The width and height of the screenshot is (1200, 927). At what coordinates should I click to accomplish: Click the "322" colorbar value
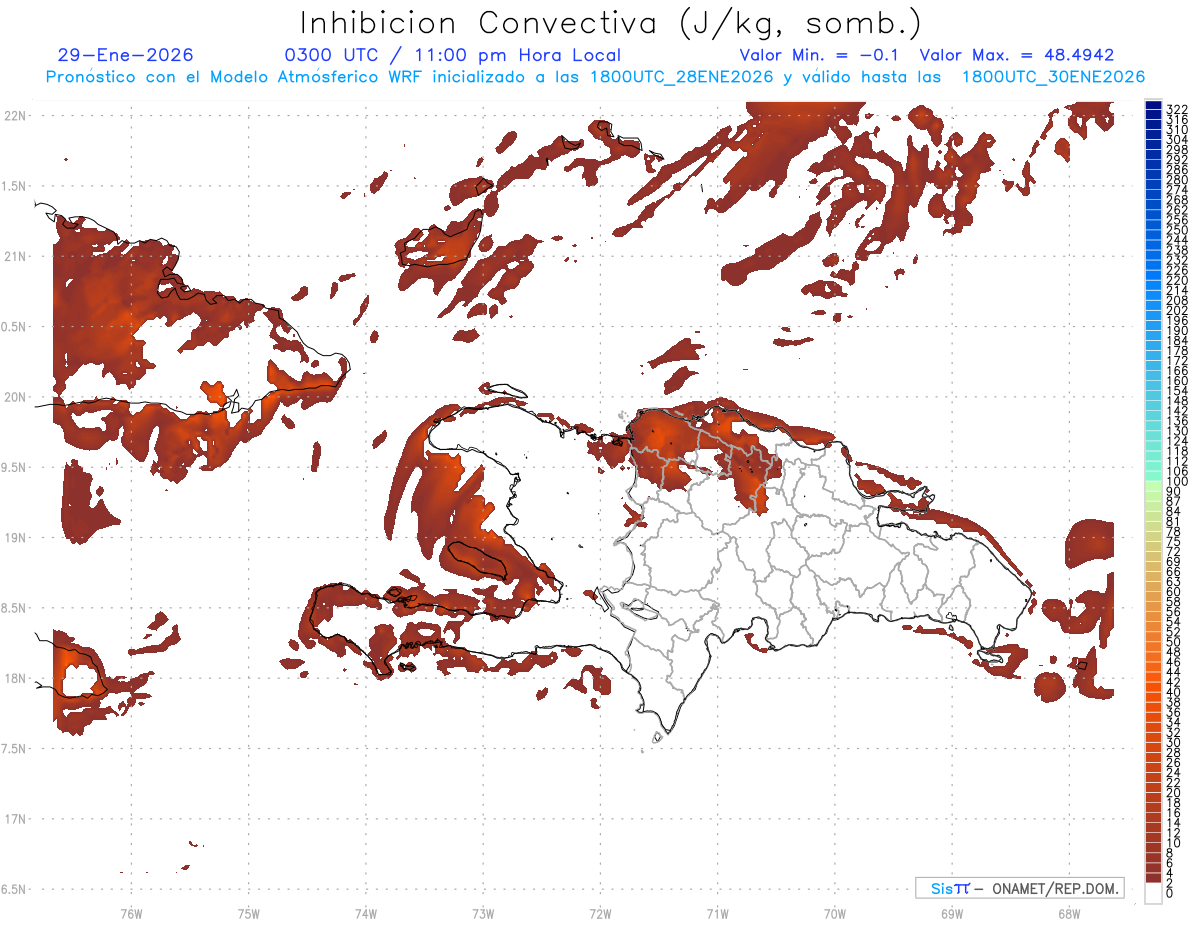(1177, 108)
